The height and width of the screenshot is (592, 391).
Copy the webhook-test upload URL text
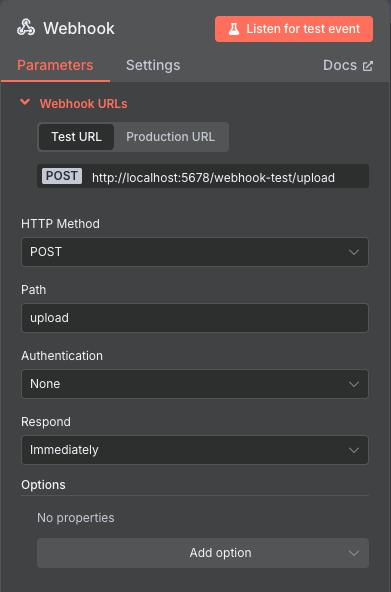213,177
